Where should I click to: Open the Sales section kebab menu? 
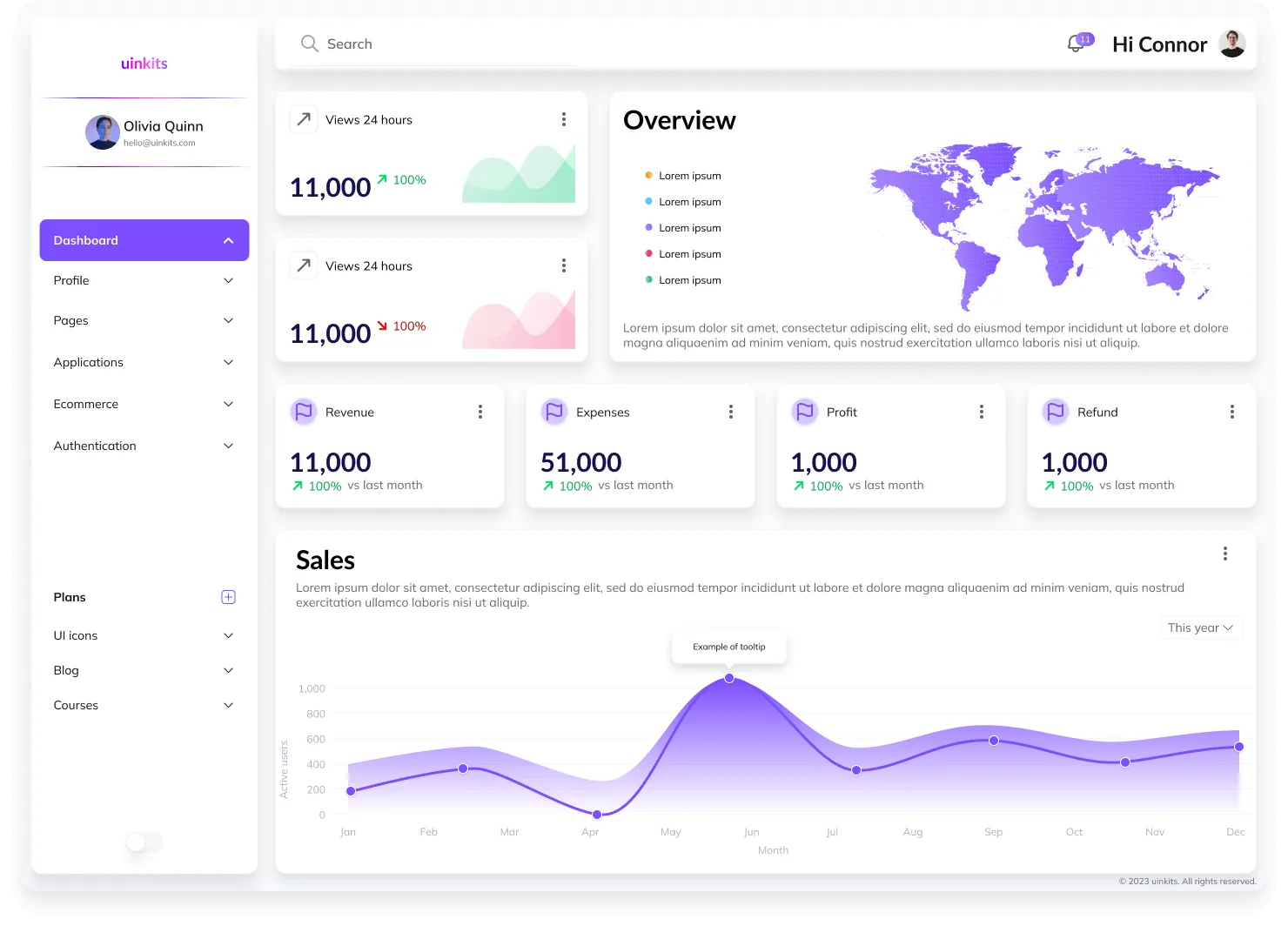click(1225, 554)
